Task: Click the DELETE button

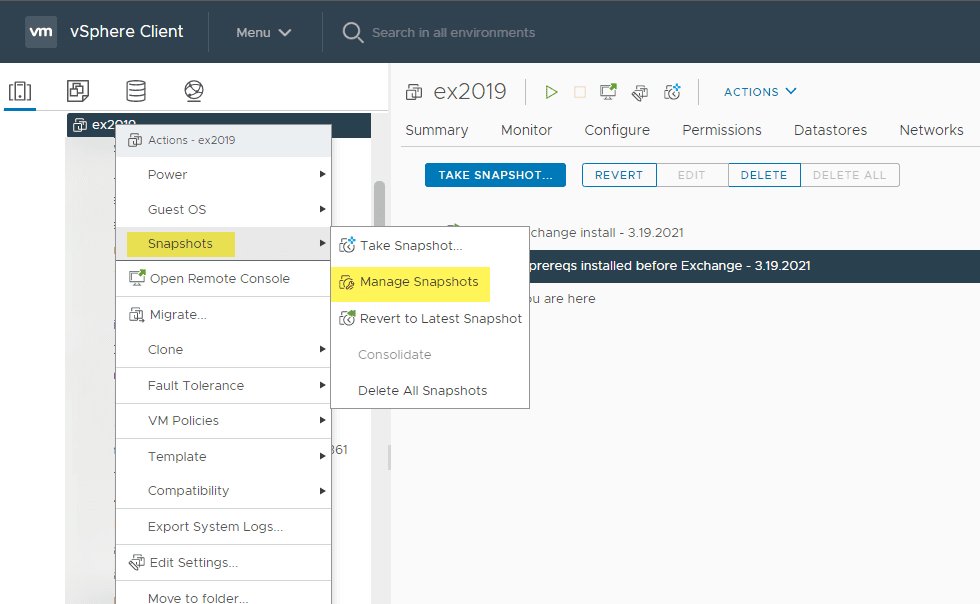Action: coord(764,175)
